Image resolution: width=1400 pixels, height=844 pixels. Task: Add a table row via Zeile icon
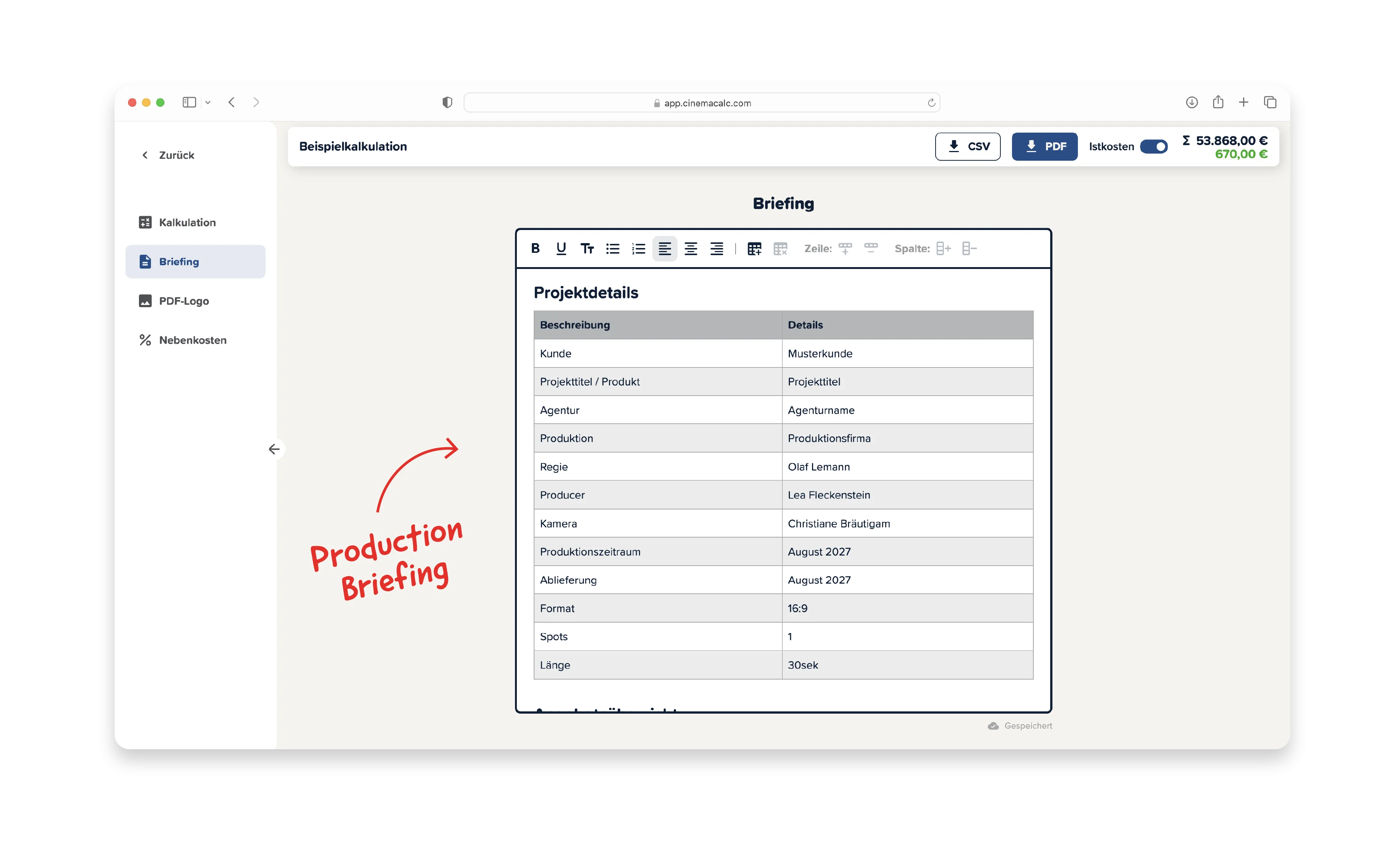point(845,248)
